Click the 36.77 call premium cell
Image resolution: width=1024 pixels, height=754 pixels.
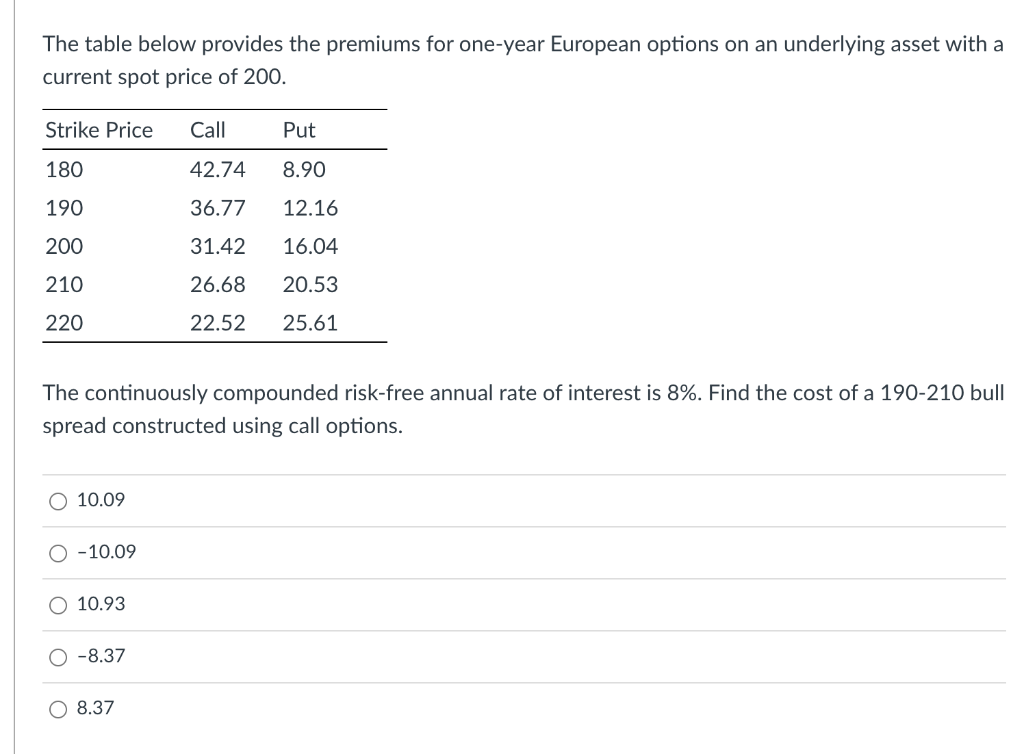217,208
